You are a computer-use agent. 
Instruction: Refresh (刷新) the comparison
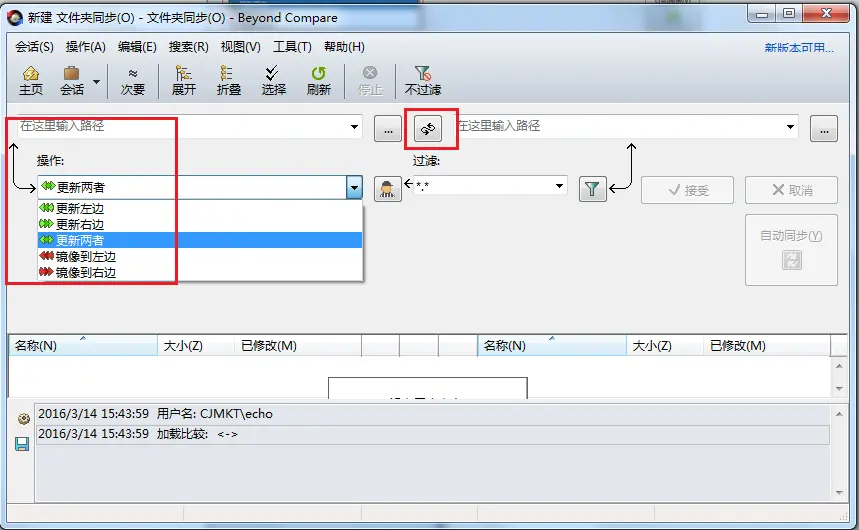[318, 81]
